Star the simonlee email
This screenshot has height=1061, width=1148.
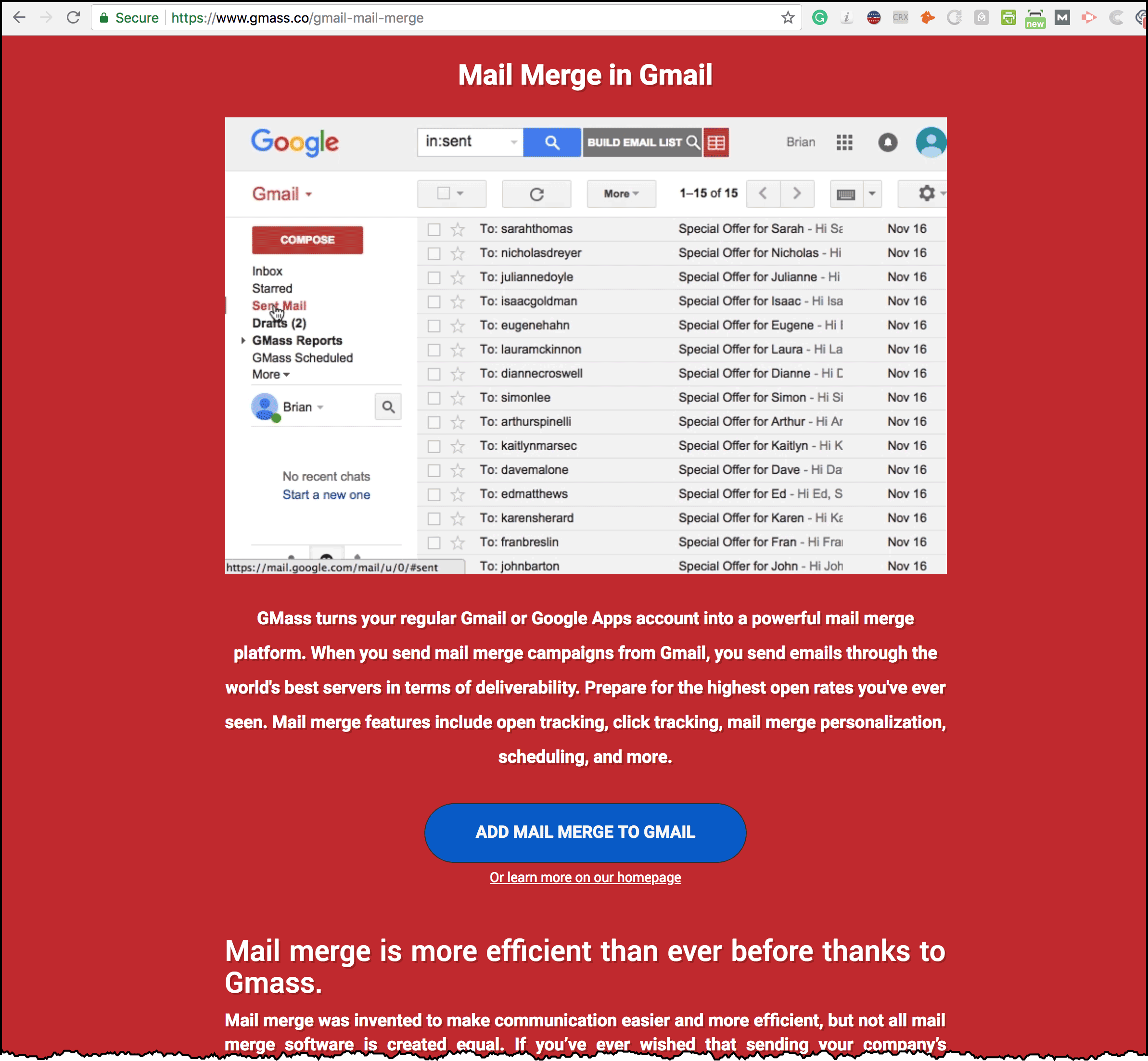pyautogui.click(x=457, y=398)
